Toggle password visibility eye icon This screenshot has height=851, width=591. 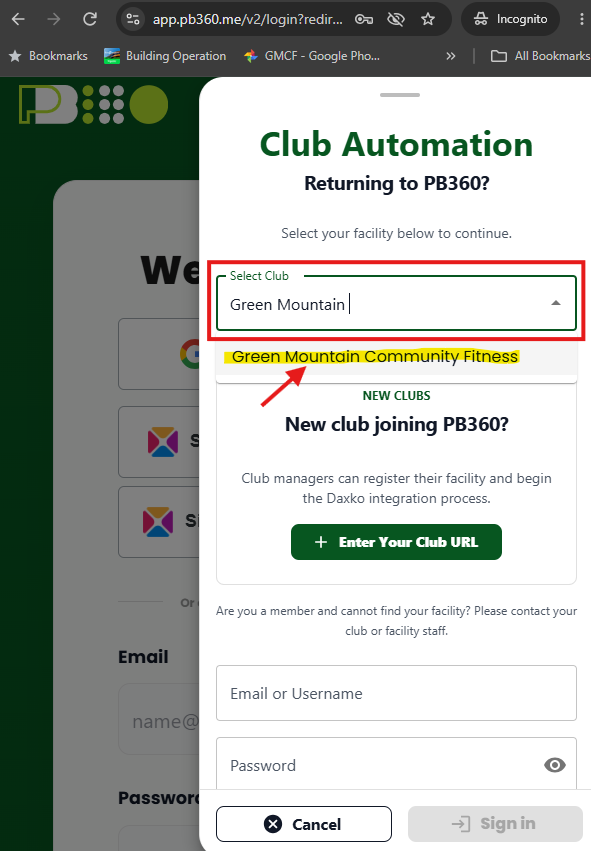555,765
